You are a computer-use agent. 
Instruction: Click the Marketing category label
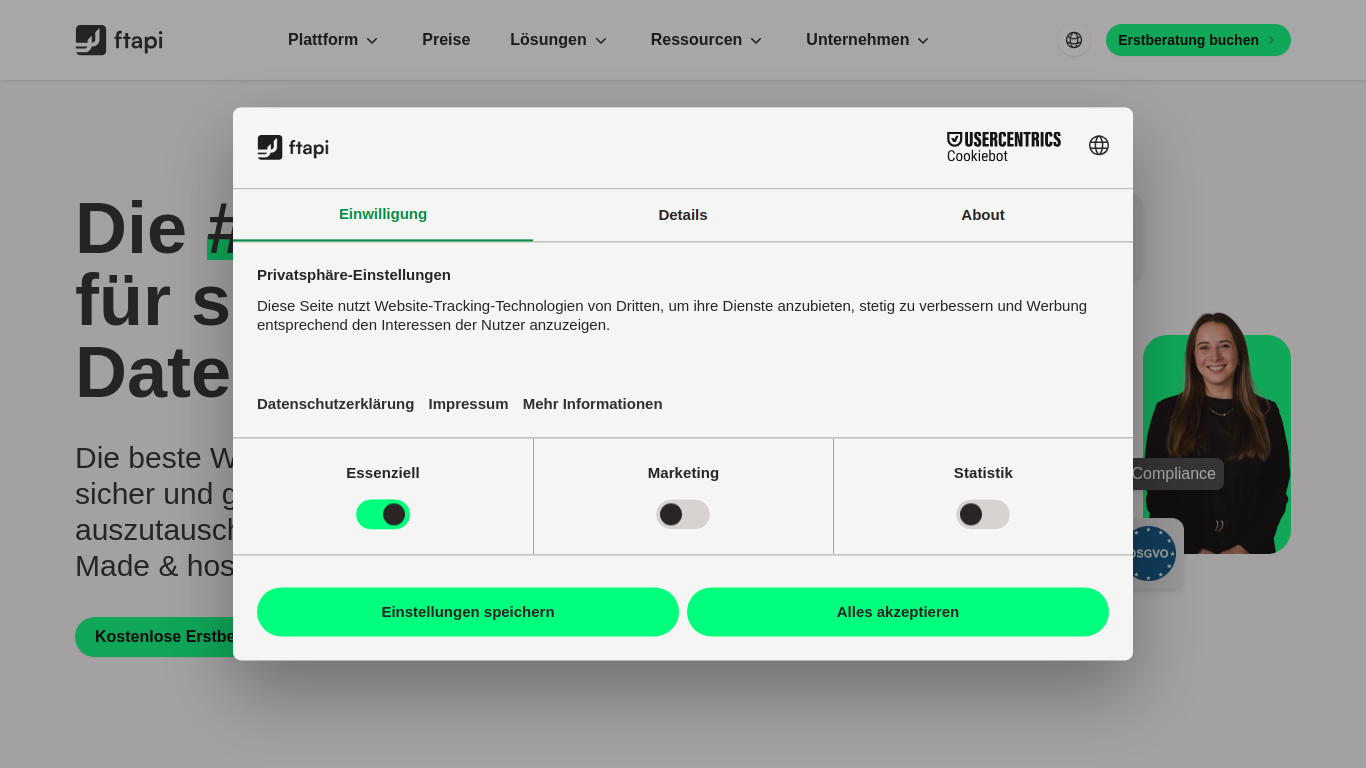click(x=683, y=473)
